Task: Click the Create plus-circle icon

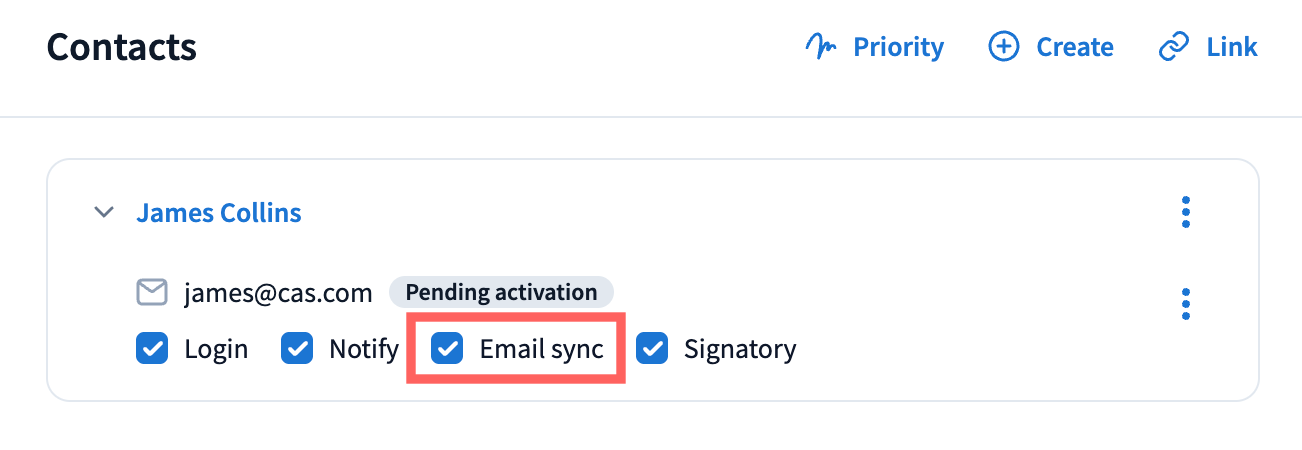Action: coord(1003,47)
